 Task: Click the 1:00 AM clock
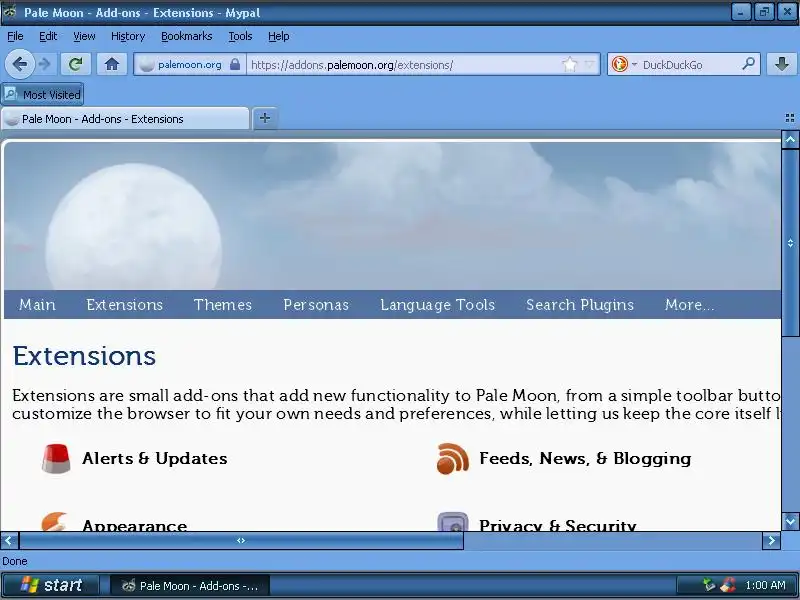click(765, 585)
